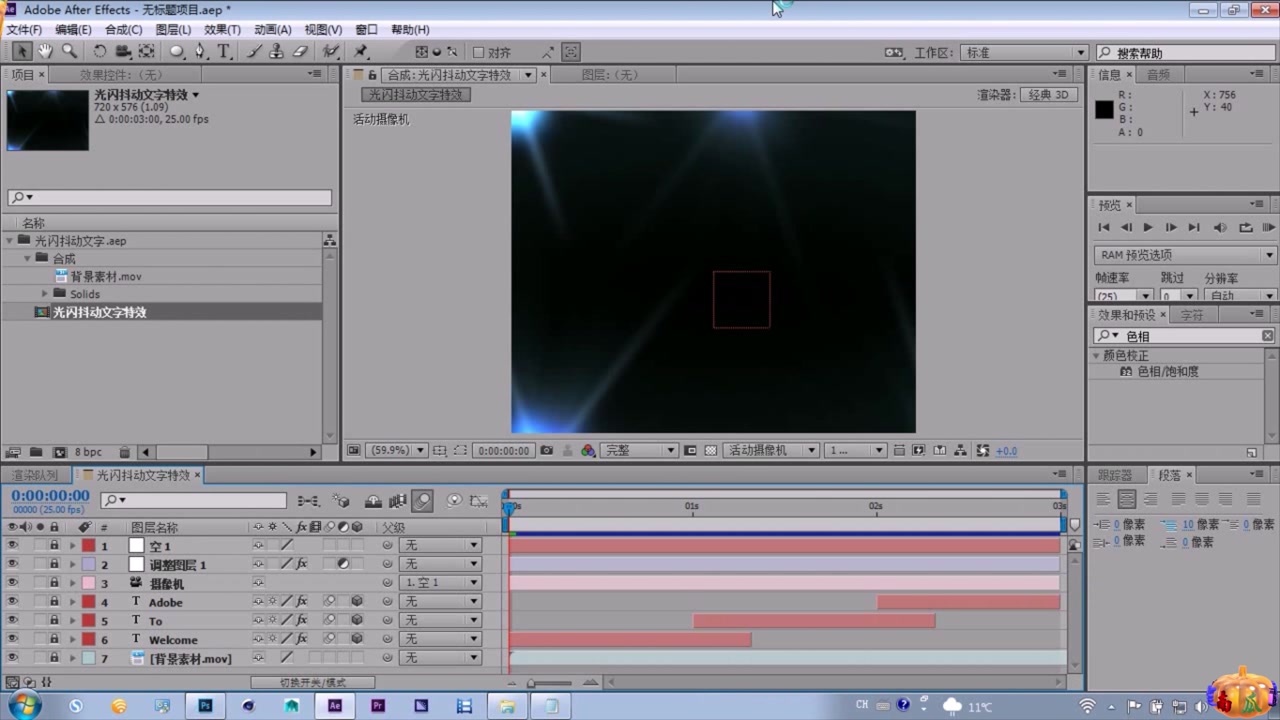1280x720 pixels.
Task: Select the Pan Behind anchor tool
Action: point(147,52)
